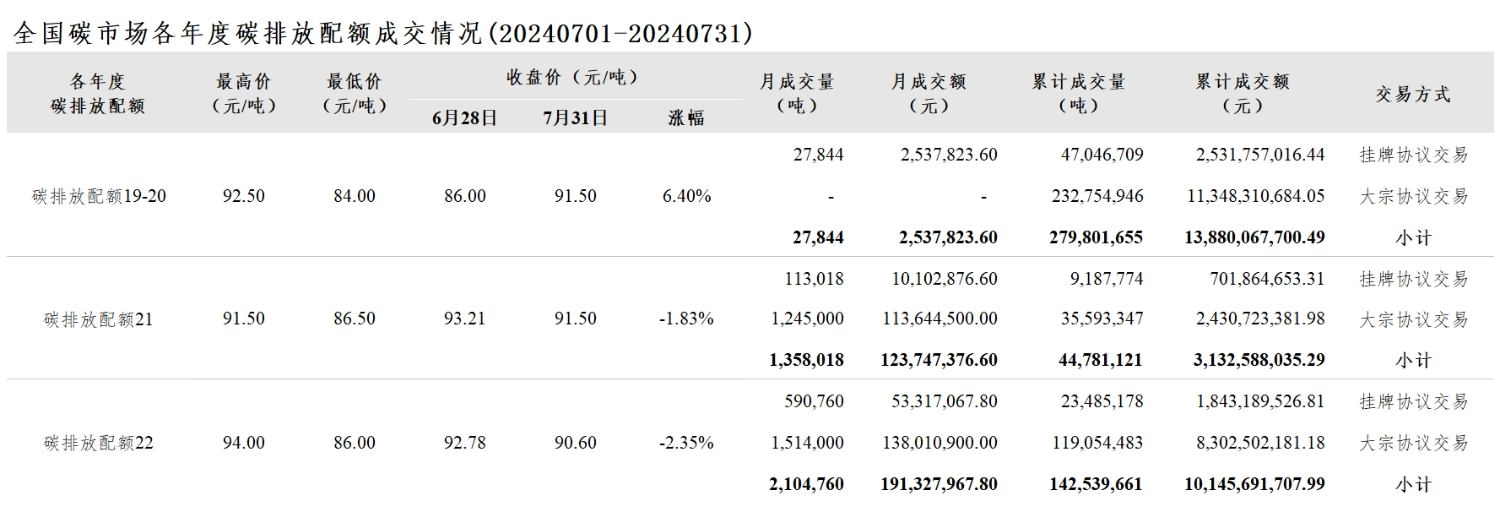Image resolution: width=1500 pixels, height=512 pixels.
Task: Click the -2.35% change cell
Action: point(686,442)
